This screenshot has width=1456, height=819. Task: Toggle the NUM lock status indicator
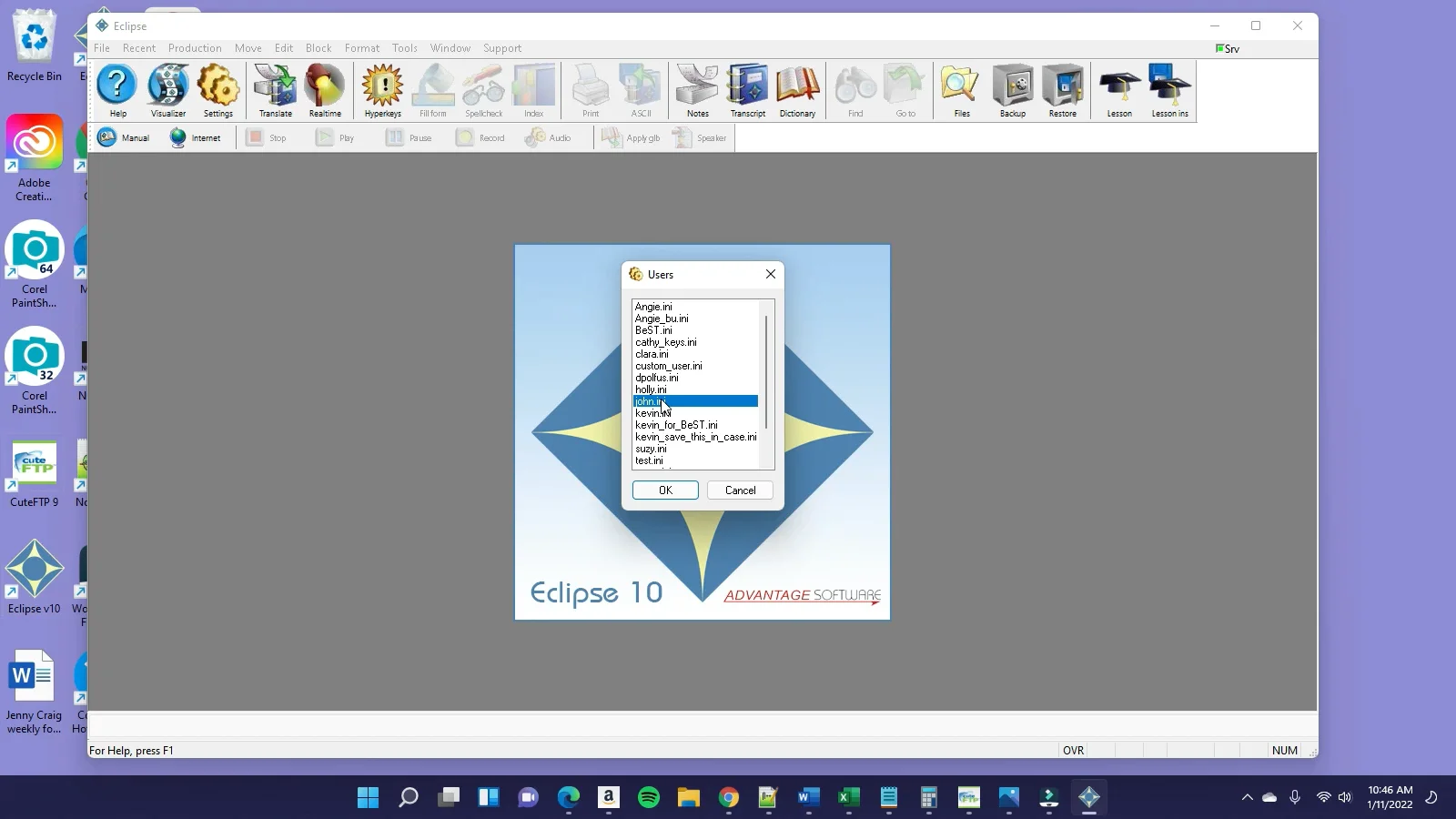1284,750
